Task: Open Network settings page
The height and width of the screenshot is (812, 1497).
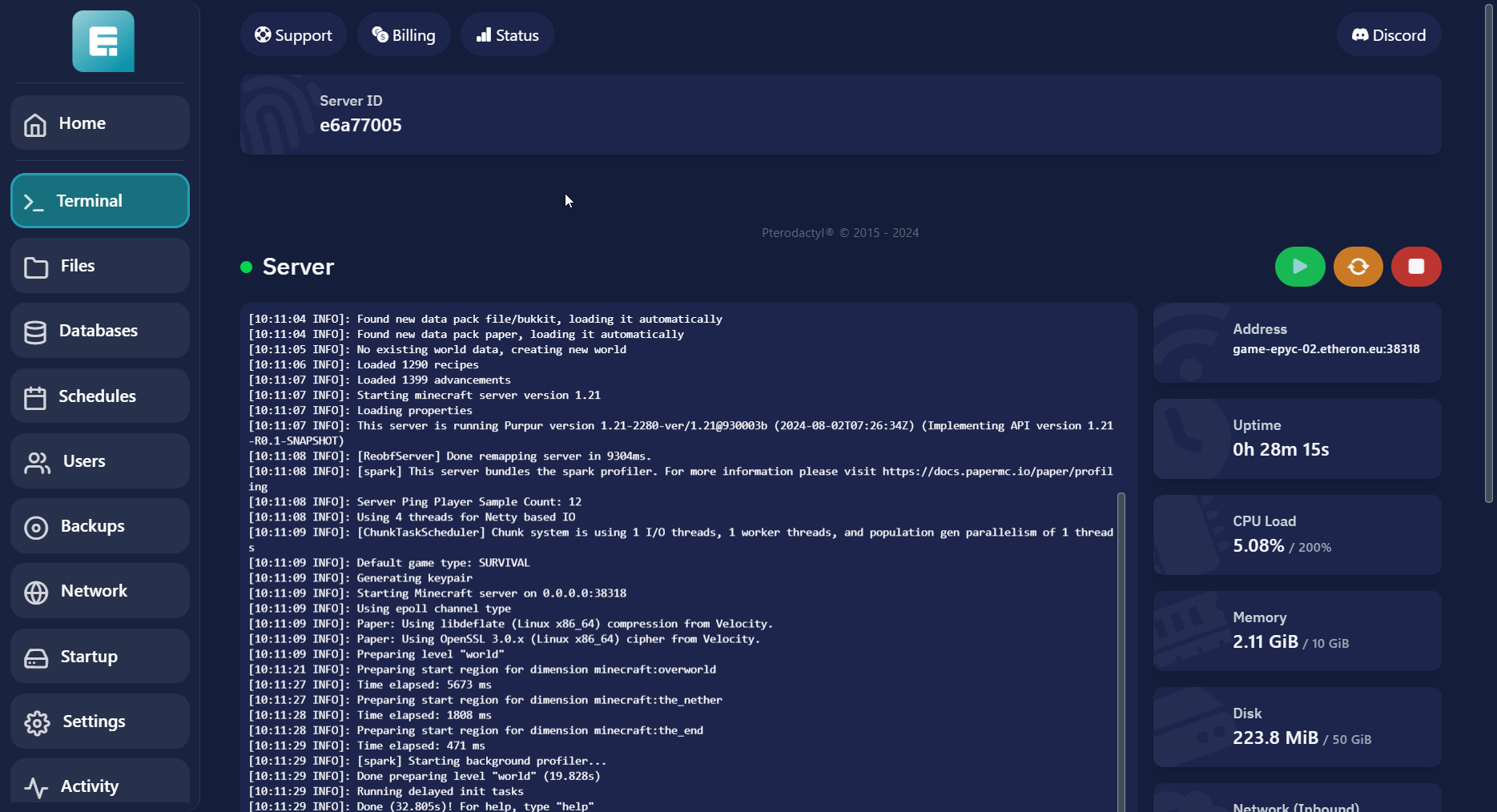Action: pyautogui.click(x=100, y=591)
